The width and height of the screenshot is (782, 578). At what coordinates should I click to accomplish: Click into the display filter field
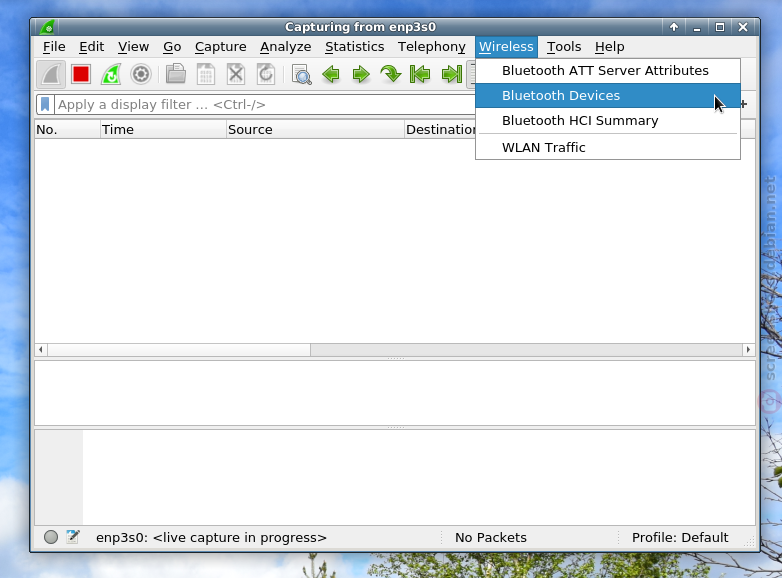coord(264,104)
